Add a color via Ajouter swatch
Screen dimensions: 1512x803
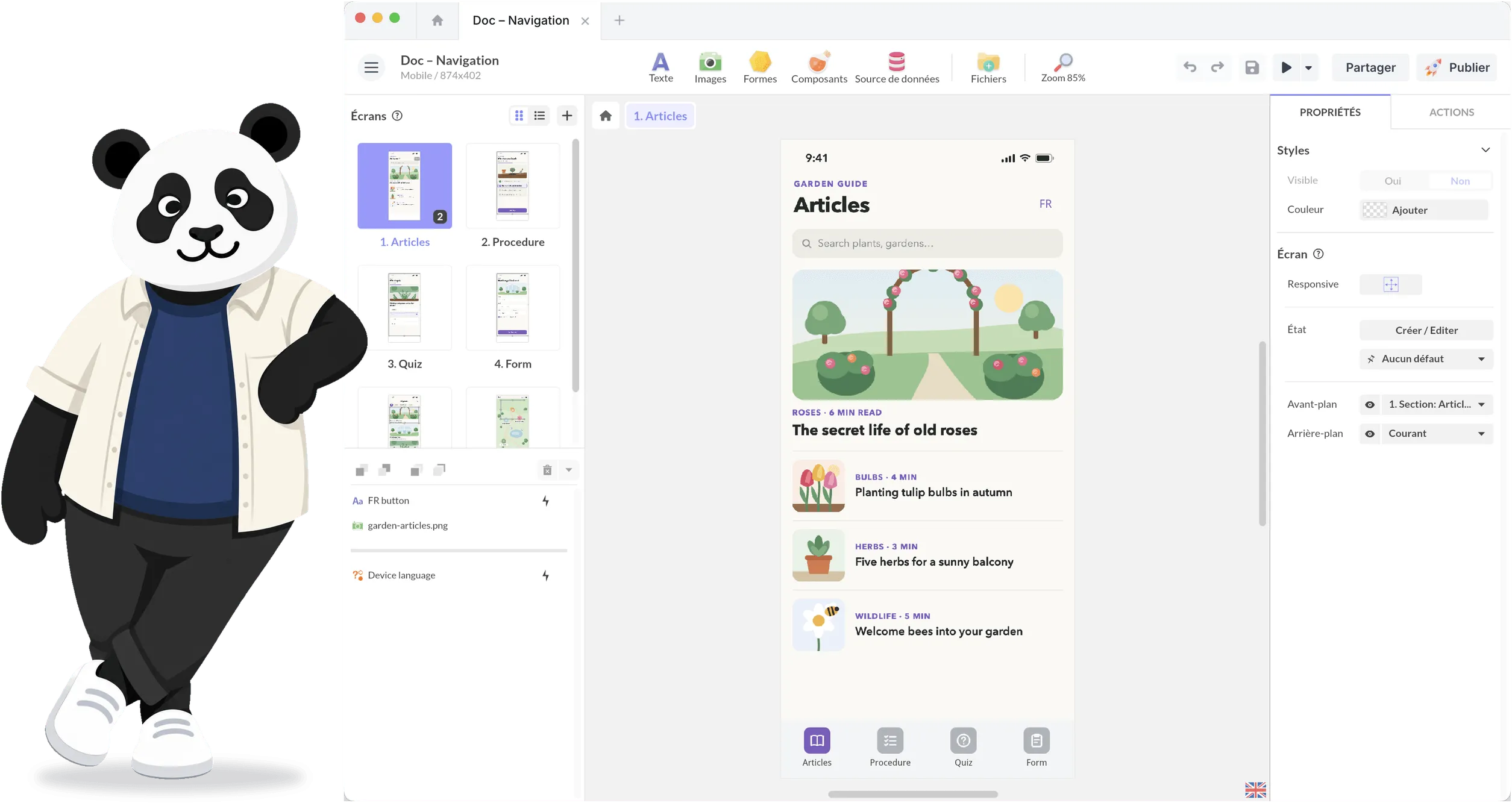pos(1423,210)
